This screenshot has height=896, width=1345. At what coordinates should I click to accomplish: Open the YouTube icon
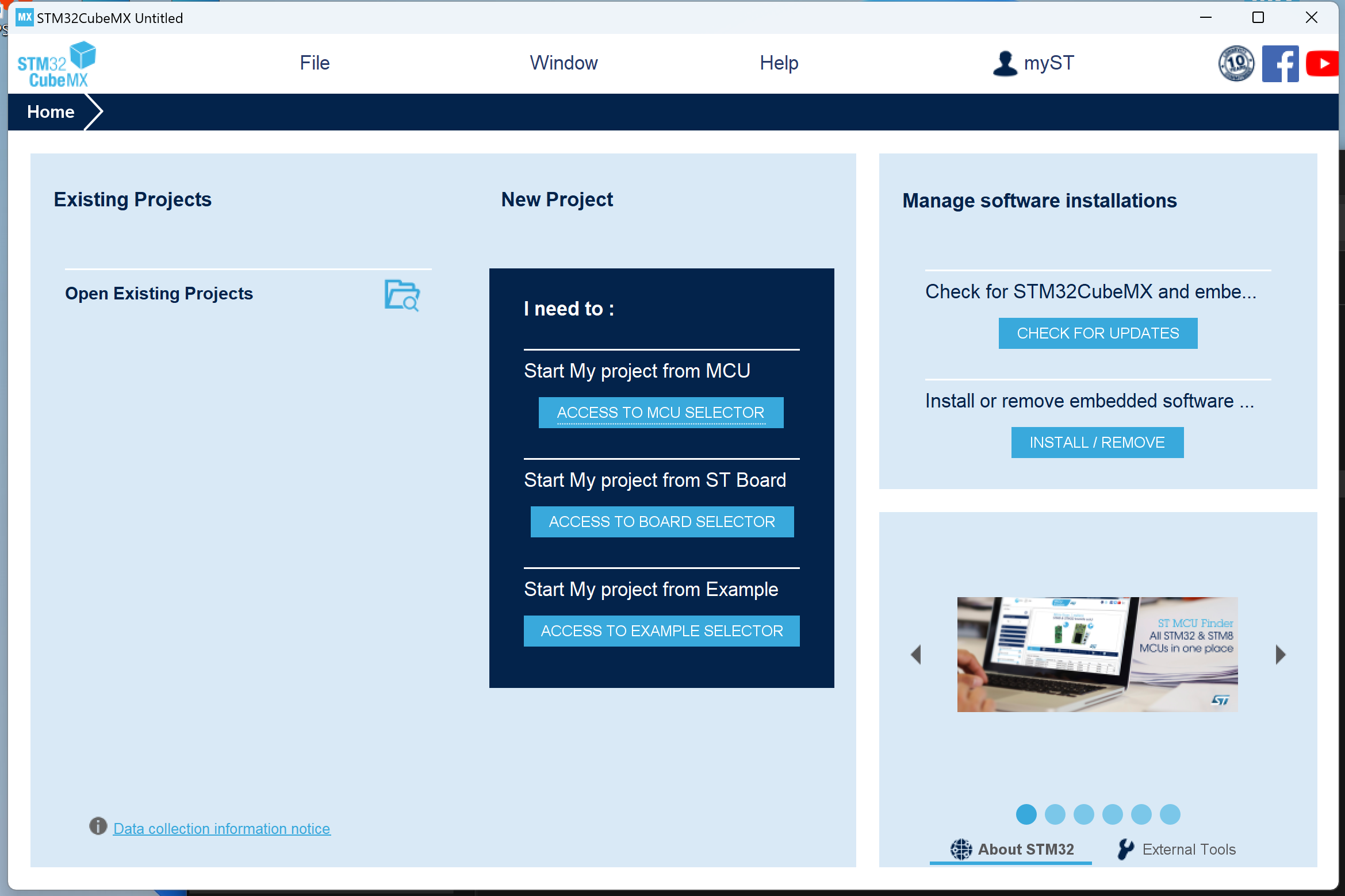click(x=1322, y=63)
